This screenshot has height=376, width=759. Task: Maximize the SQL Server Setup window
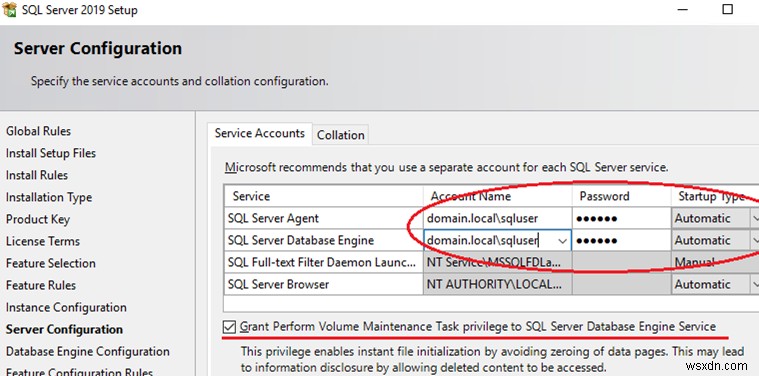coord(727,9)
